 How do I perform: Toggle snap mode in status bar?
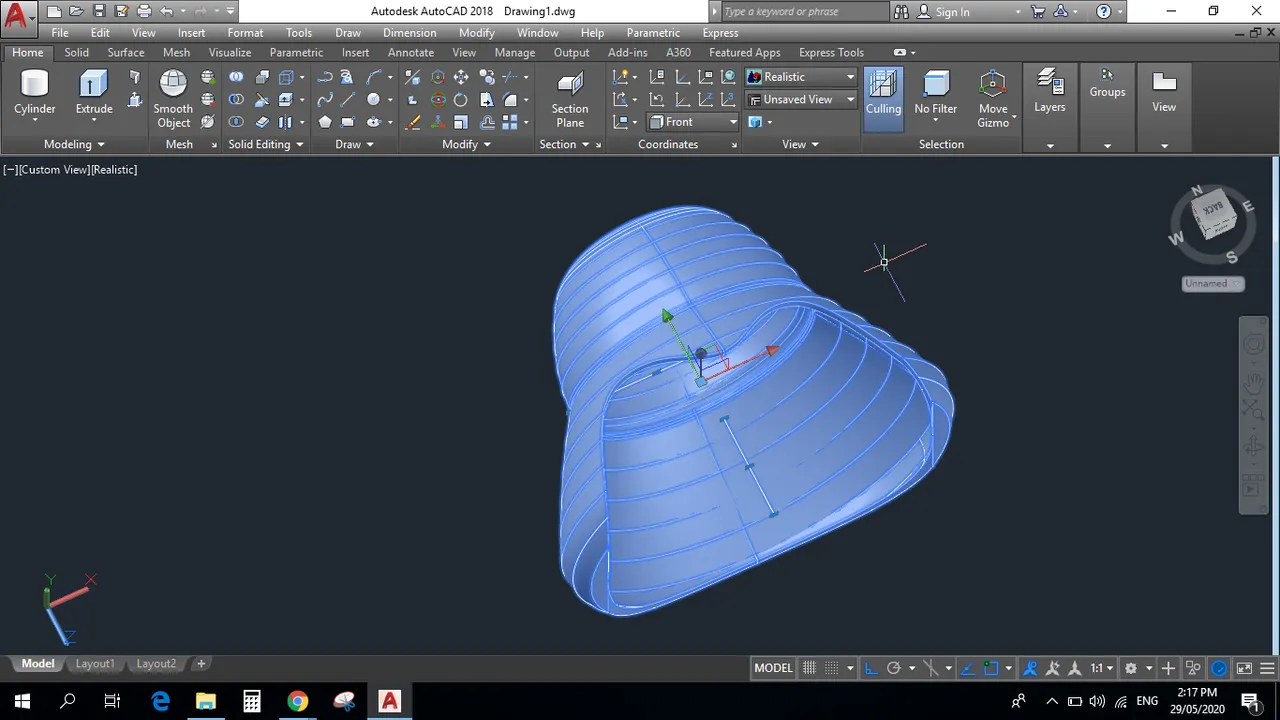click(832, 668)
